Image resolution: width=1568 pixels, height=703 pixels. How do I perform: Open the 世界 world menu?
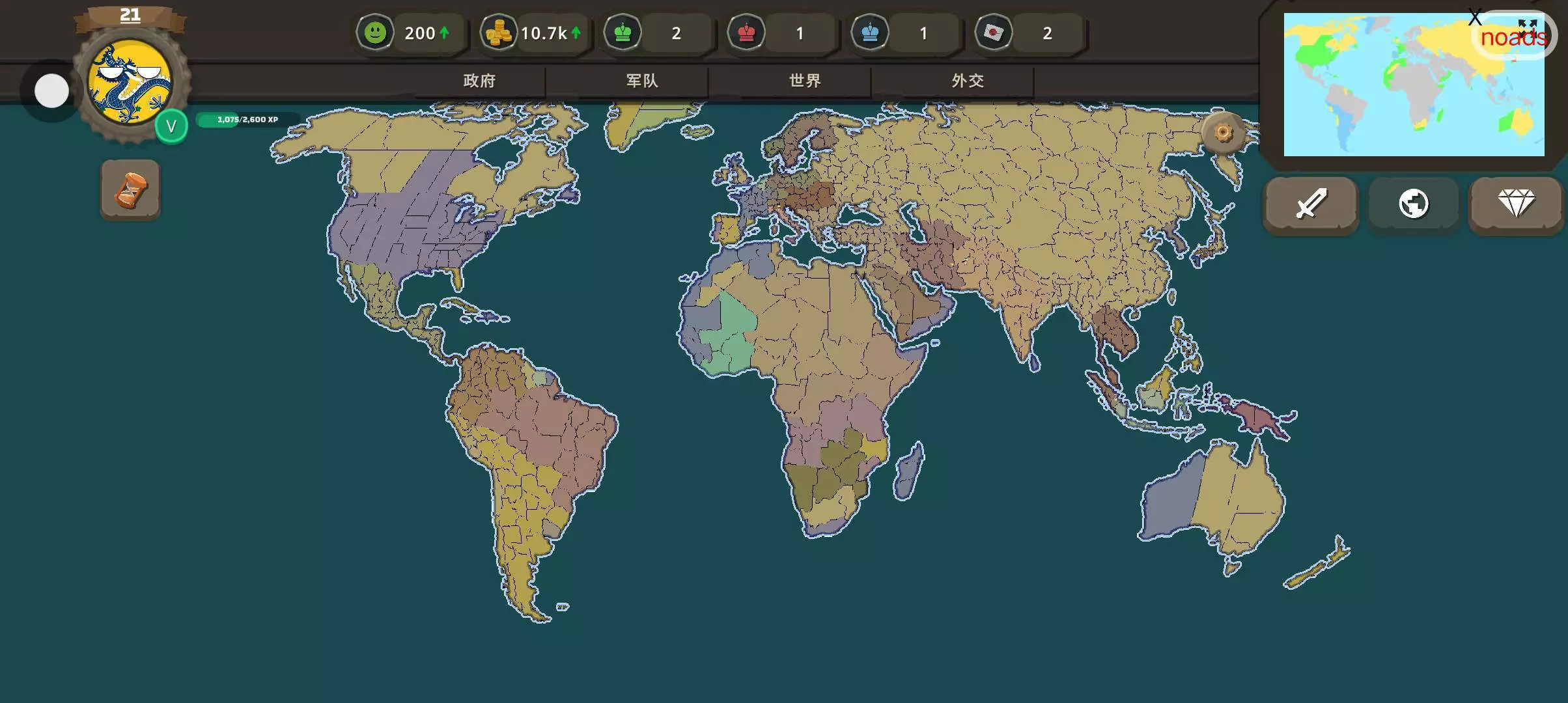(805, 81)
